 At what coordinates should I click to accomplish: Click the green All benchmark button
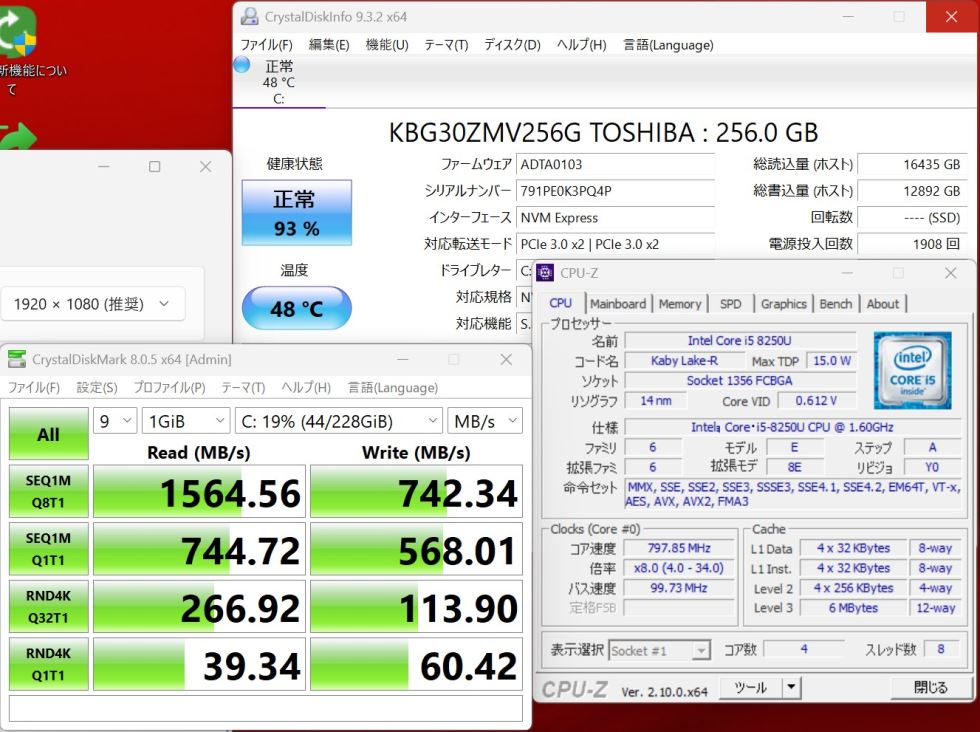49,434
